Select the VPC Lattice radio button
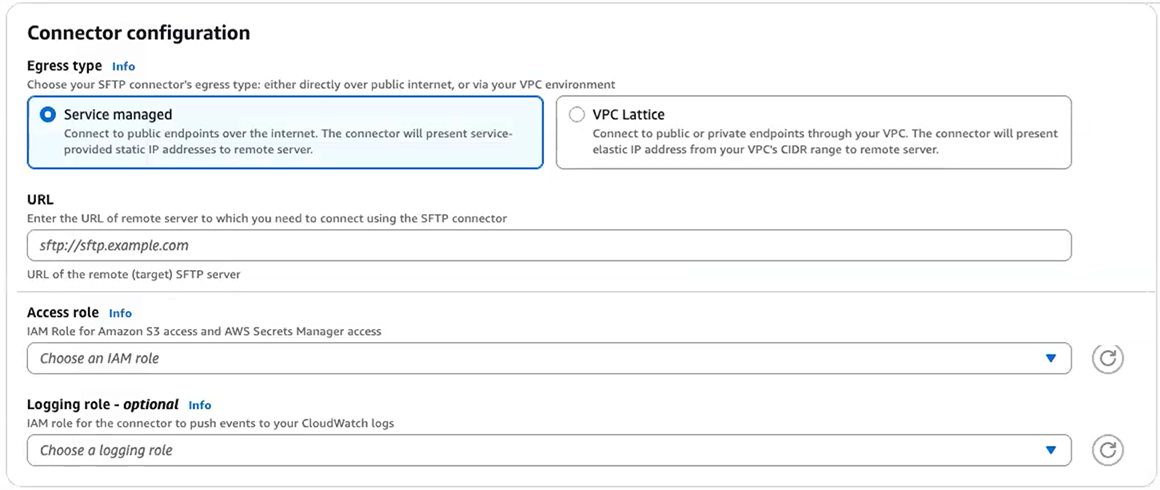 576,115
